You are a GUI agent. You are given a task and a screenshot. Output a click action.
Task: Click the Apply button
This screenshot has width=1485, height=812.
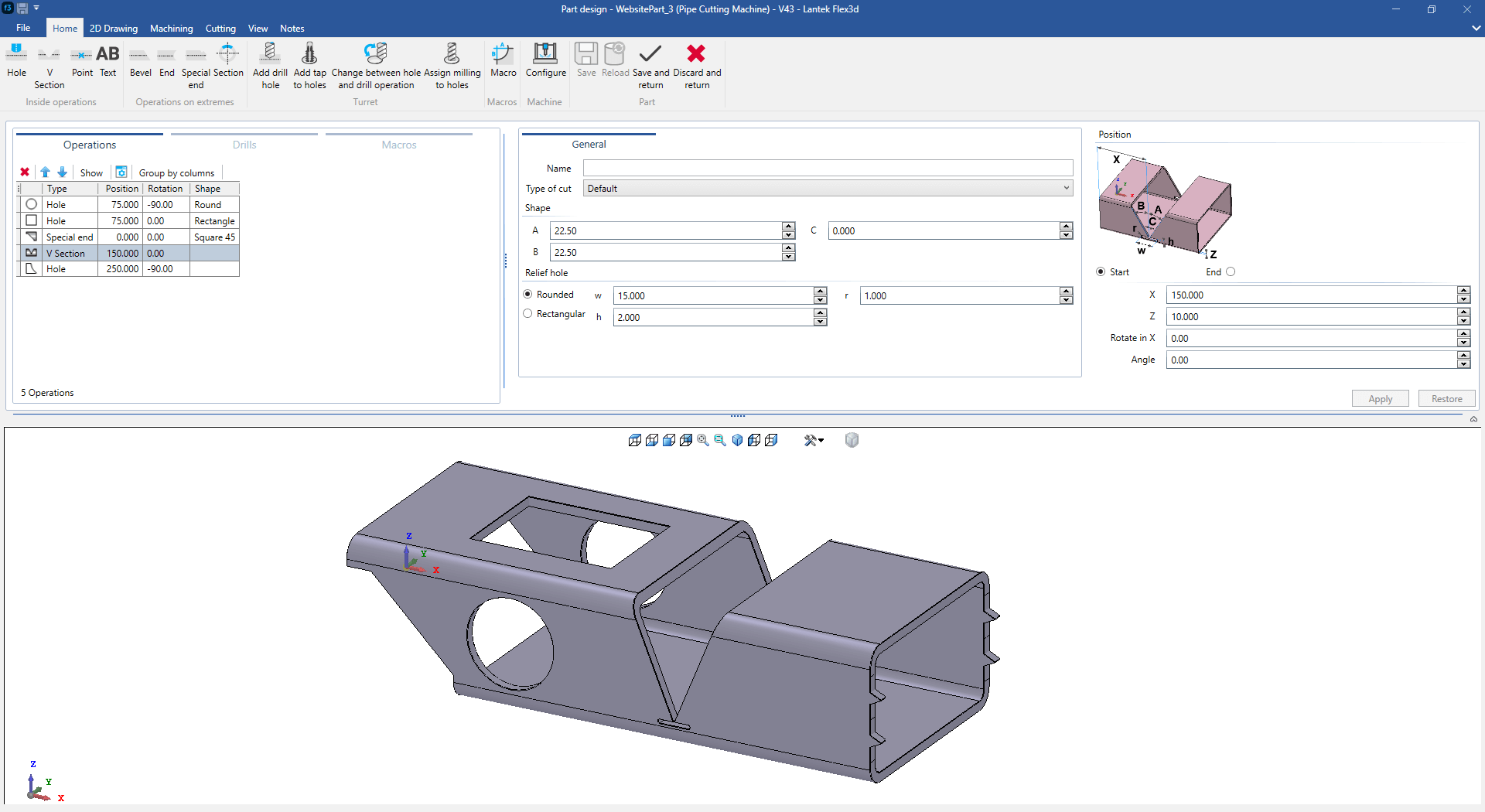tap(1380, 398)
